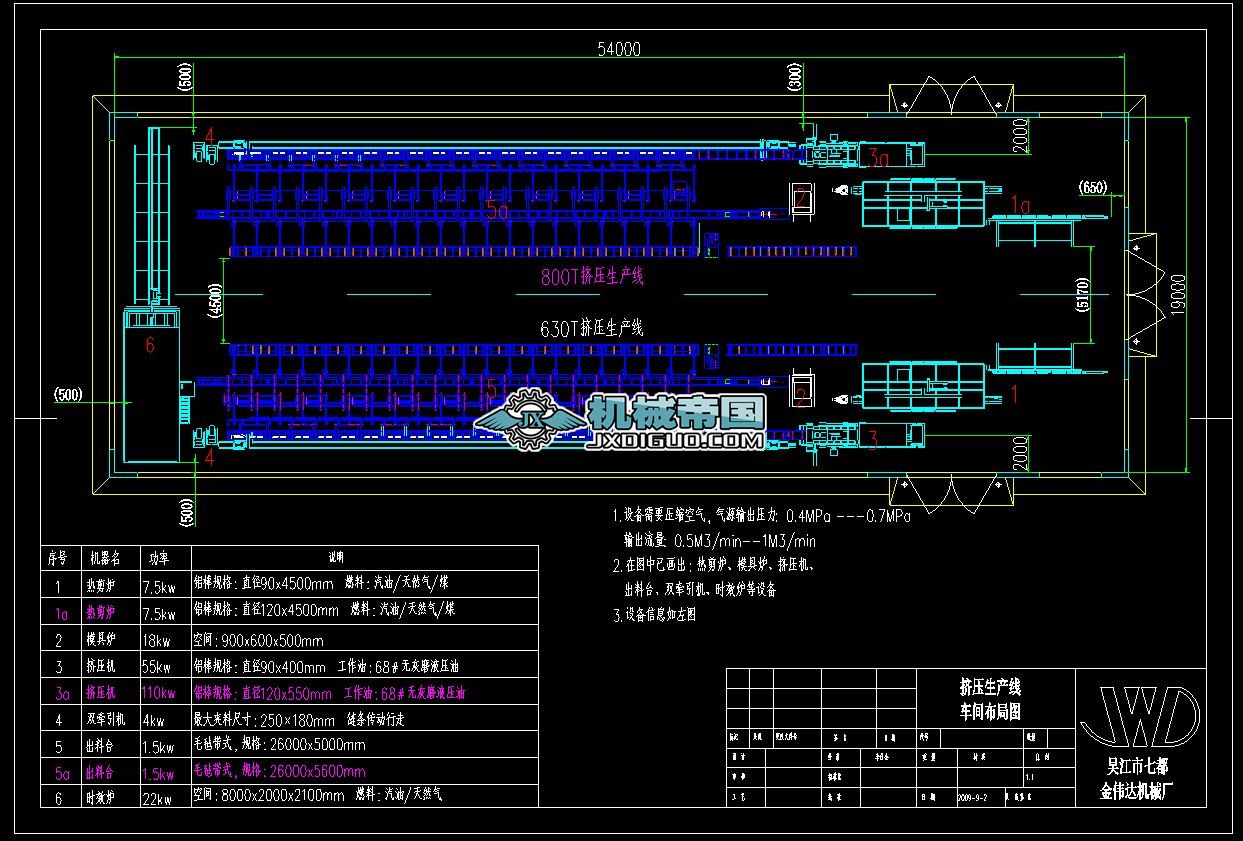This screenshot has height=841, width=1243.
Task: Pick the 630T挤压生产线 label
Action: [x=593, y=327]
